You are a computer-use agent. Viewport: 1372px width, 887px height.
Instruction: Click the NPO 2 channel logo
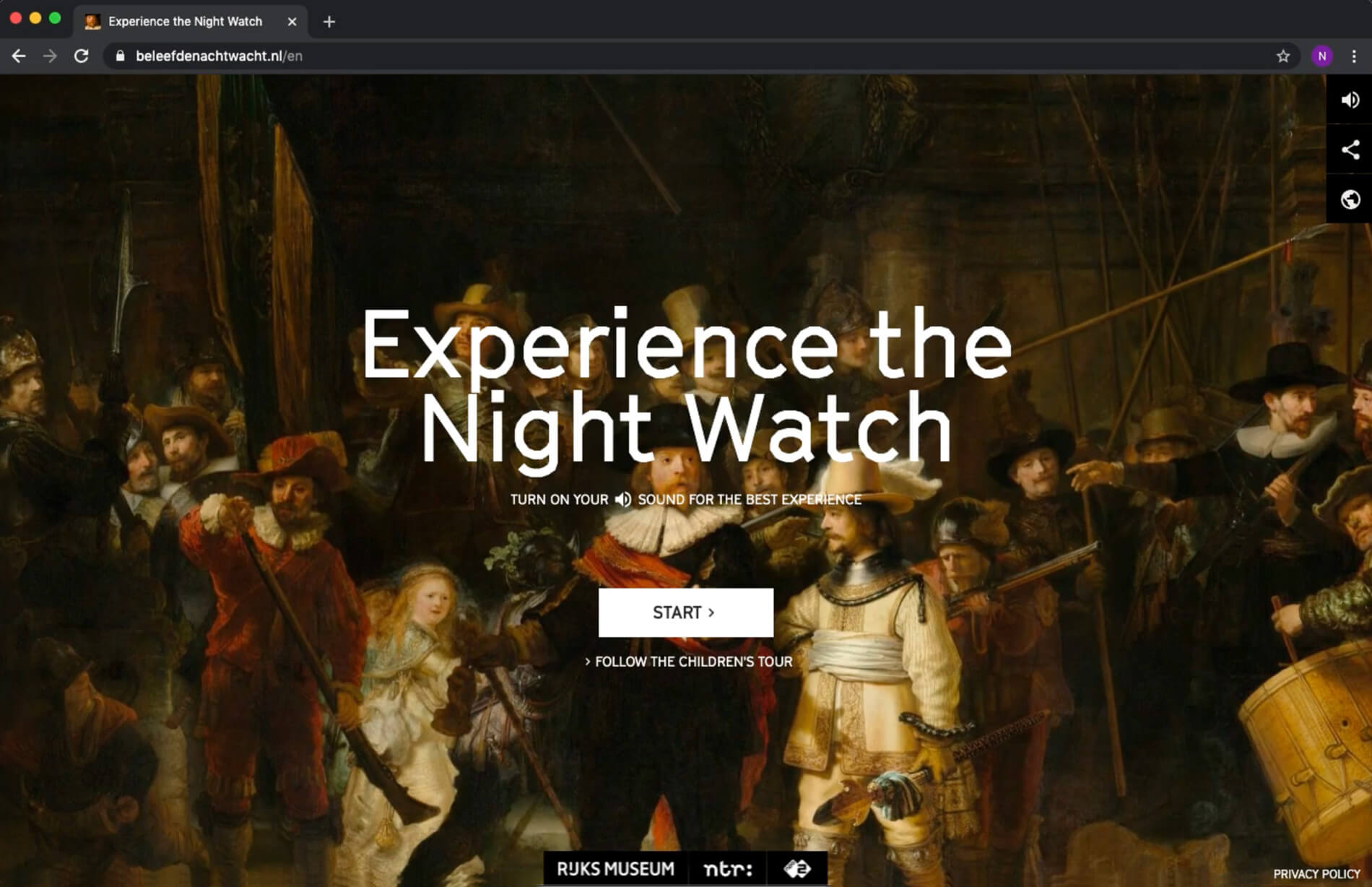pyautogui.click(x=797, y=869)
